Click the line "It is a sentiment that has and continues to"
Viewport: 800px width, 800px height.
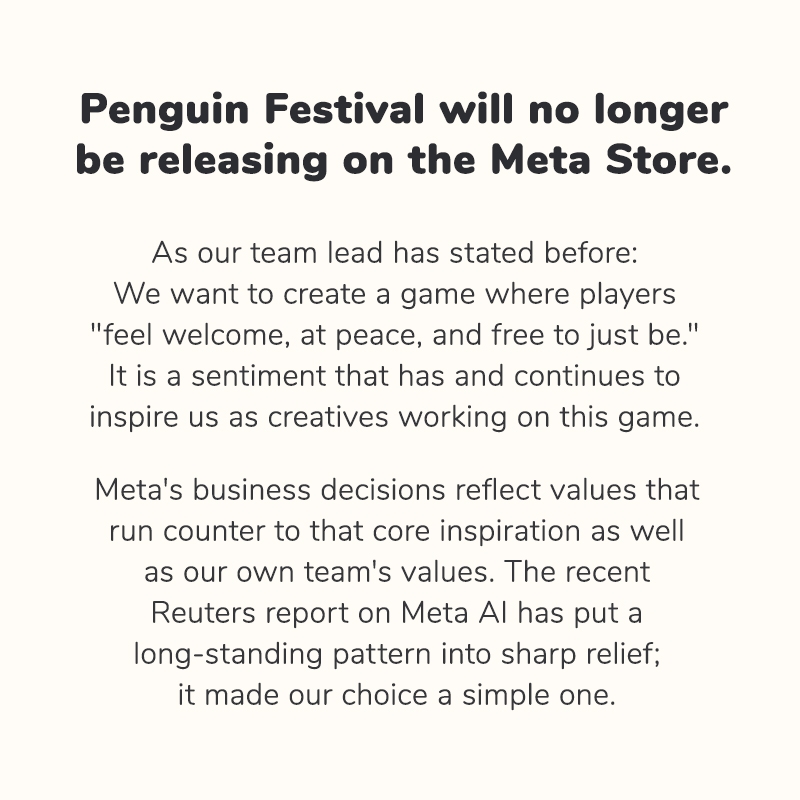tap(400, 378)
